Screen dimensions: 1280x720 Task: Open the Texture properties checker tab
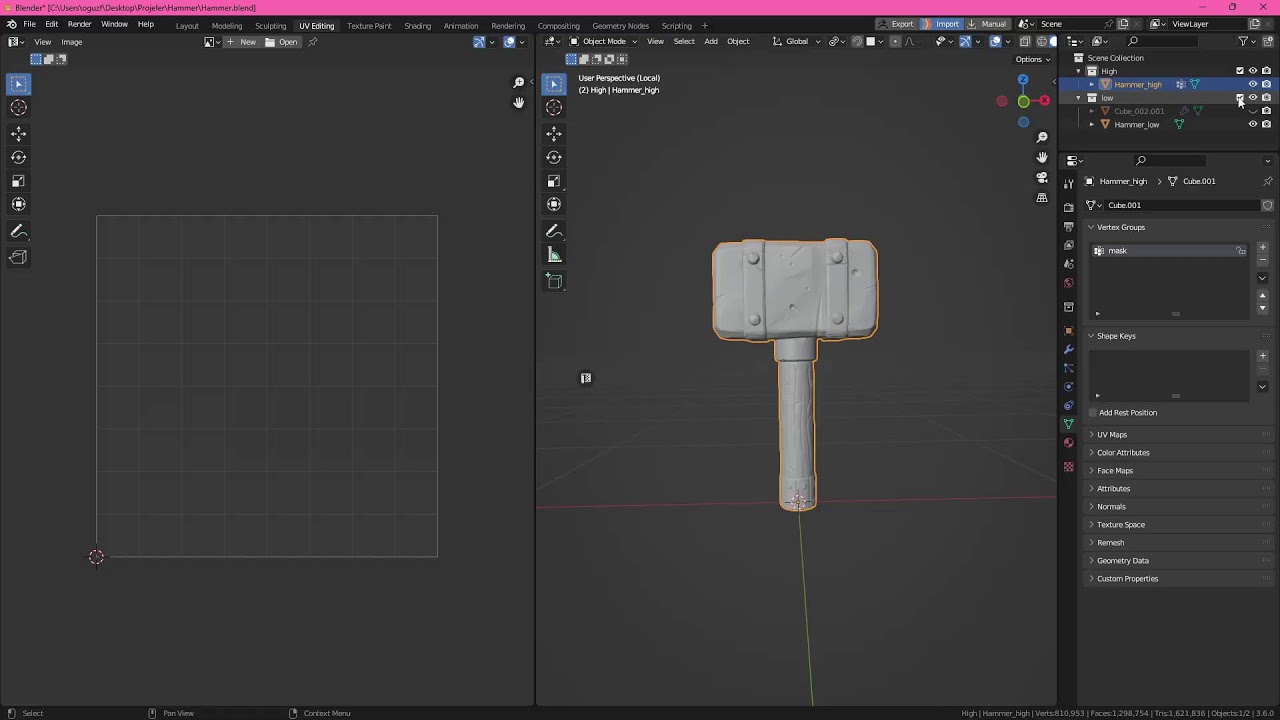1069,467
